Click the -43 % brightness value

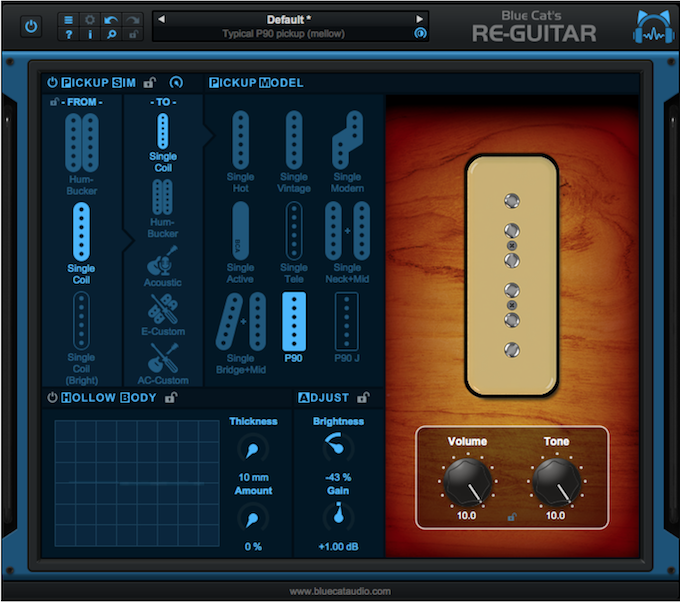[338, 477]
